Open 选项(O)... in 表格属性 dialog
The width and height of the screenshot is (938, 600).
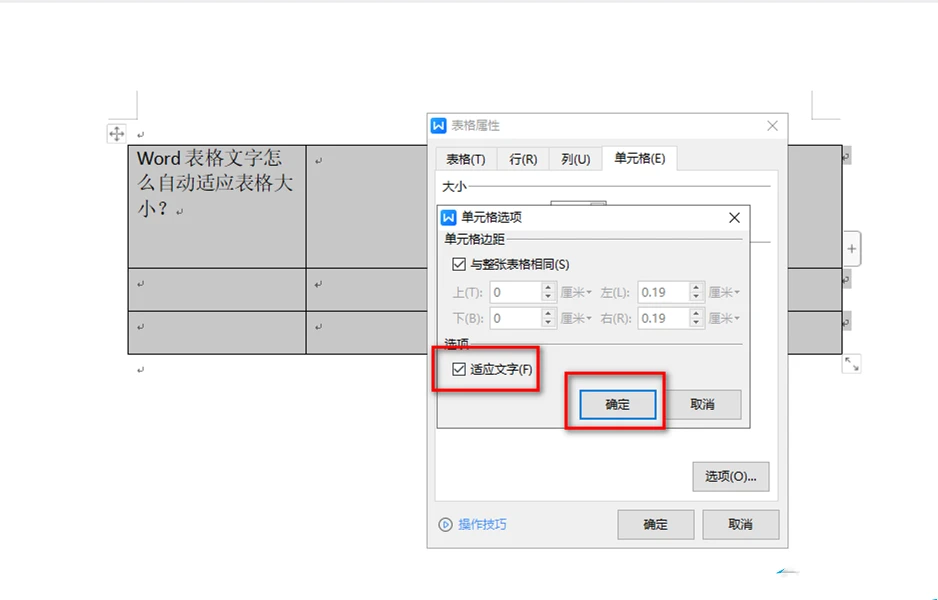(730, 476)
